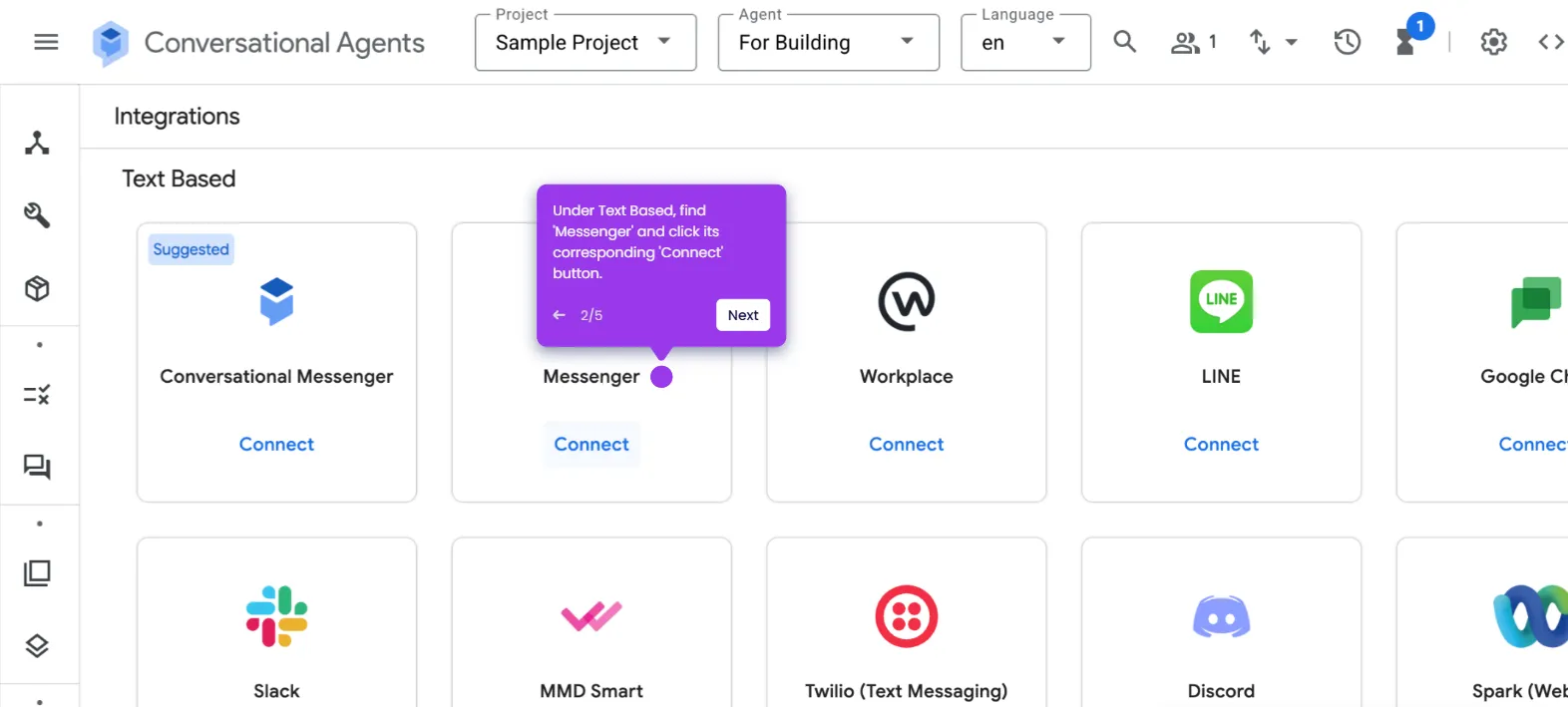Click the Twilio logo icon
1568x707 pixels.
[906, 616]
